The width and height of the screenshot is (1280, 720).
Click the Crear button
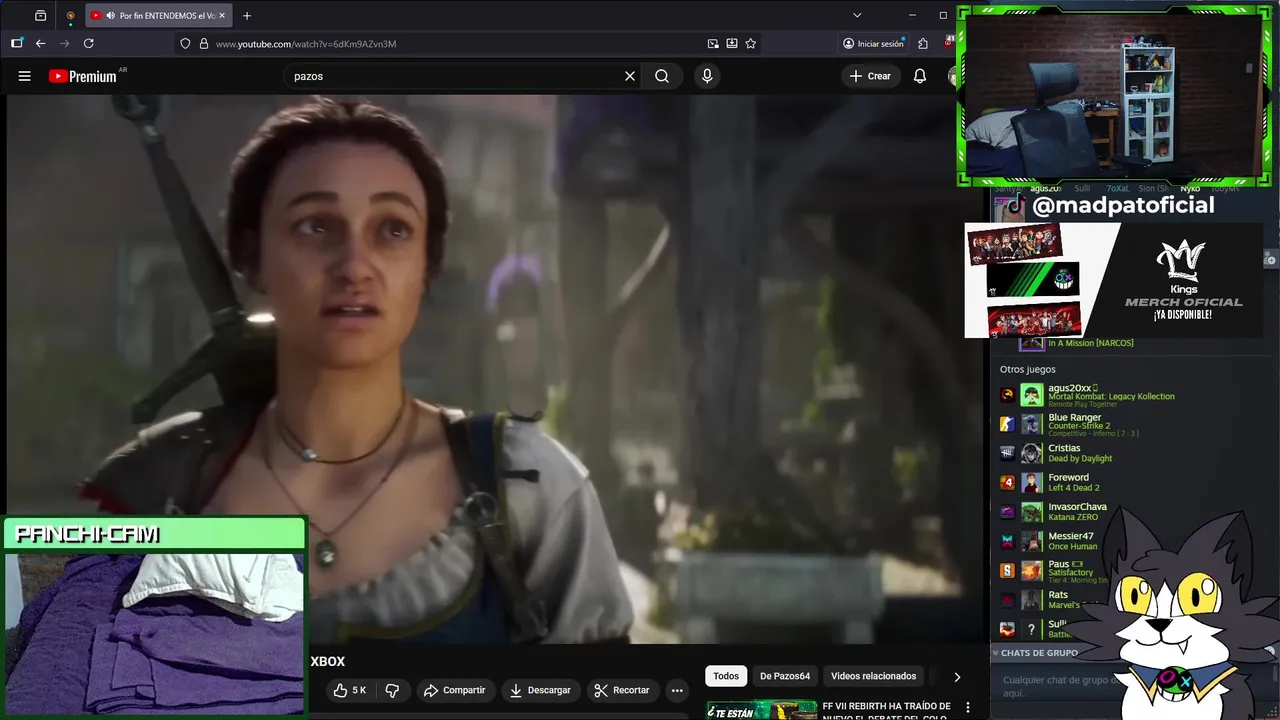tap(870, 76)
